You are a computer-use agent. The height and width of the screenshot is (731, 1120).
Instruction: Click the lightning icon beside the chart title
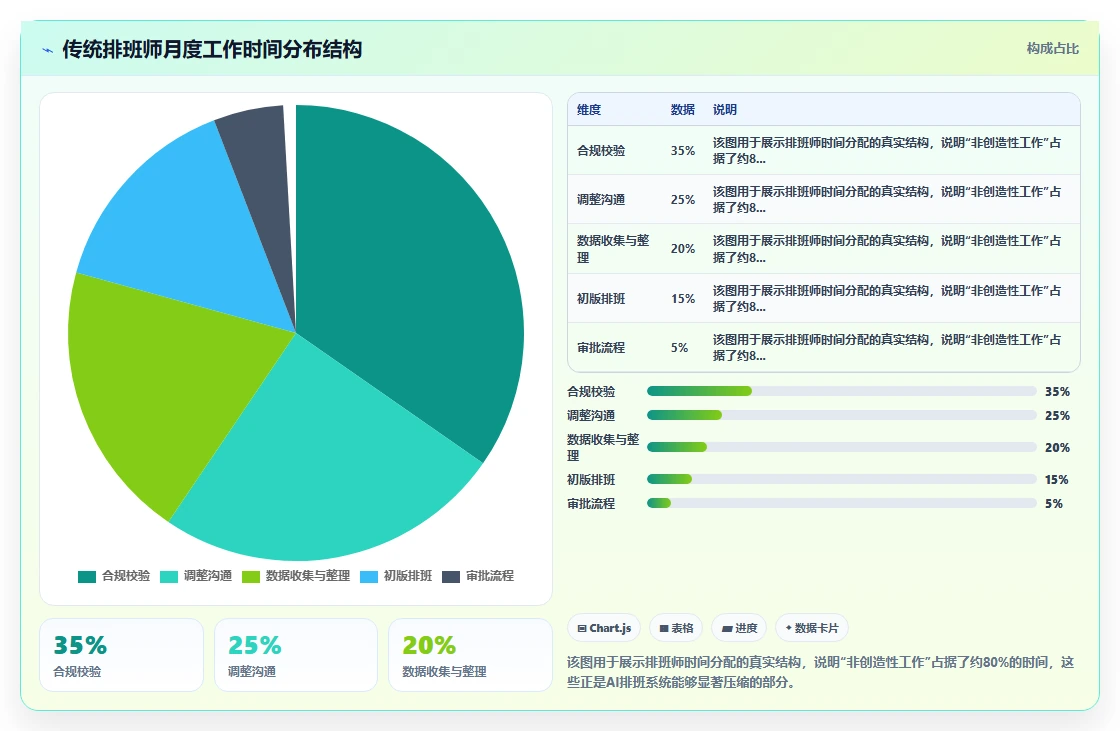47,50
